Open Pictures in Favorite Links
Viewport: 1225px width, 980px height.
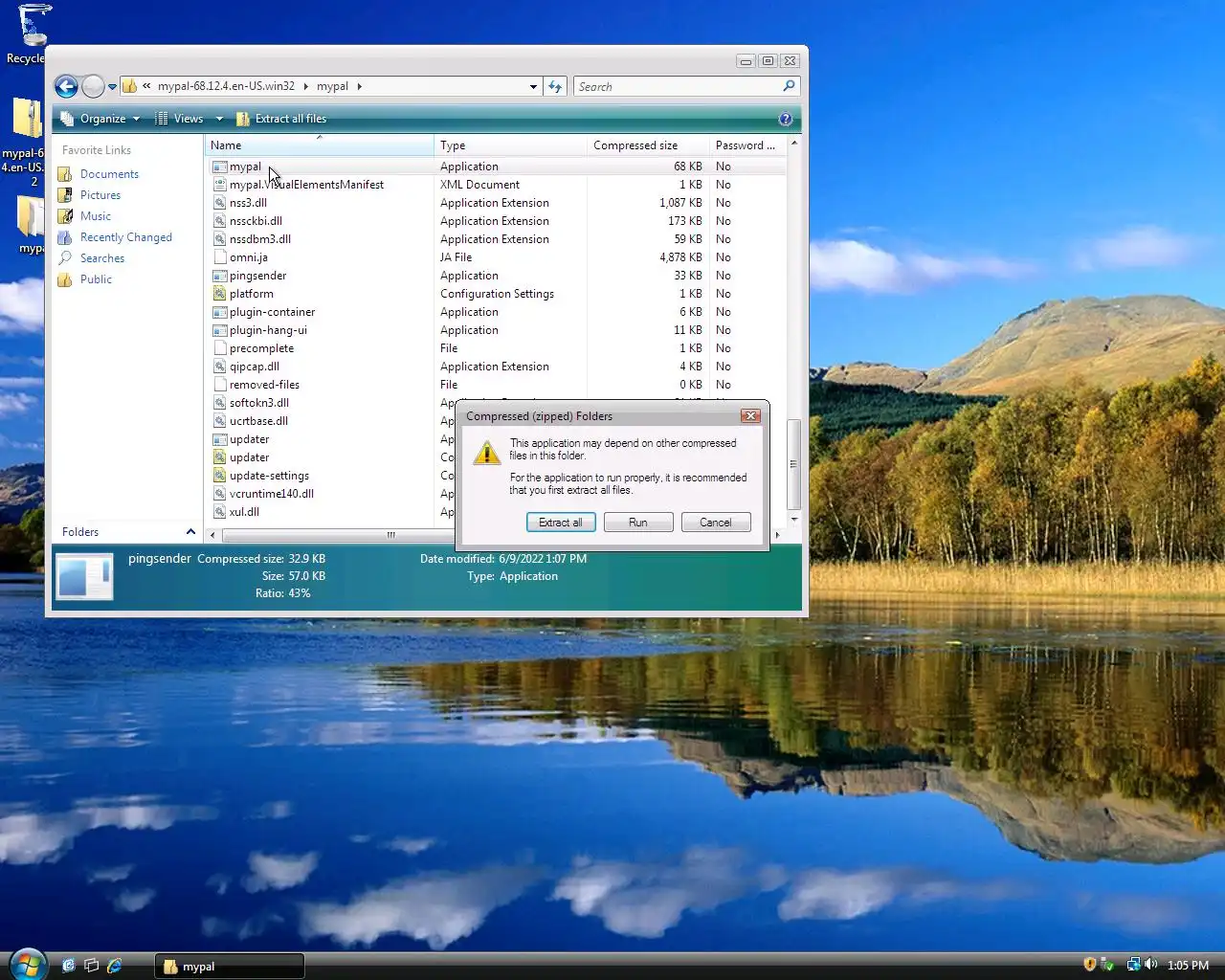coord(89,195)
